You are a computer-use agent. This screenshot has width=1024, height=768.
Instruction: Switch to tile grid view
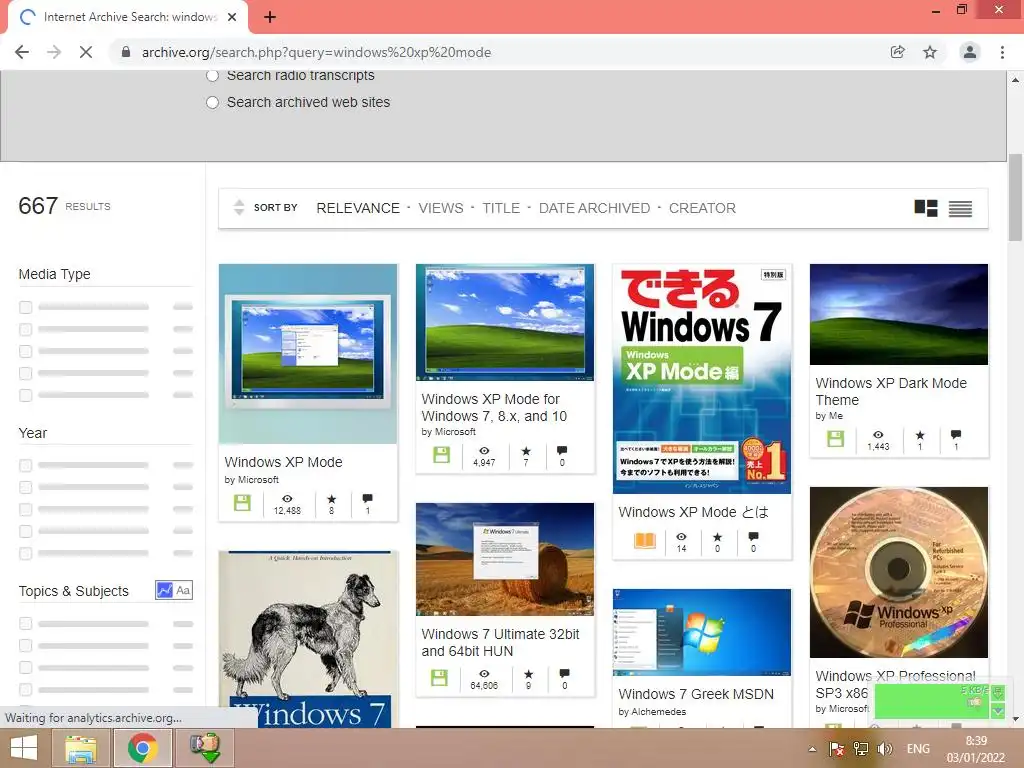[925, 208]
